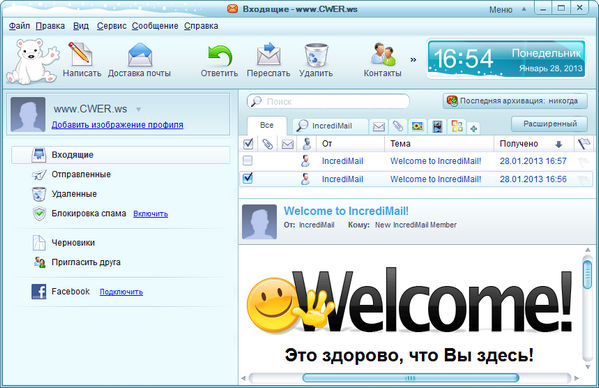Click the read status column envelope header
Viewport: 599px width, 388px height.
287,144
